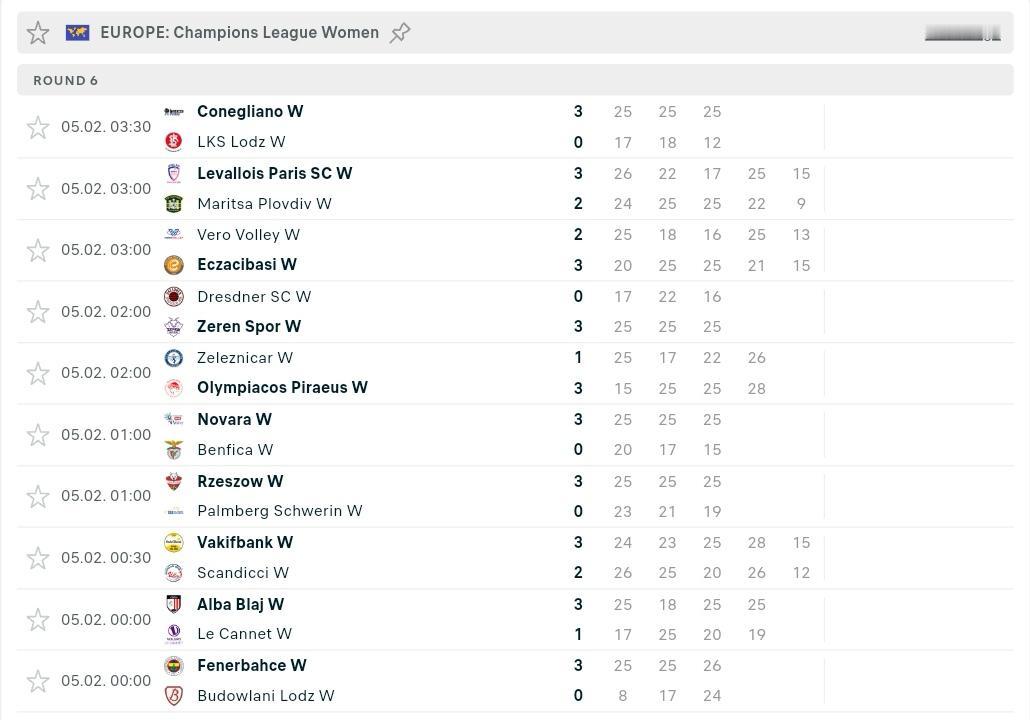The image size is (1030, 720).
Task: Star the Fenerbahce W vs Budowlani Lodz match
Action: [x=38, y=681]
